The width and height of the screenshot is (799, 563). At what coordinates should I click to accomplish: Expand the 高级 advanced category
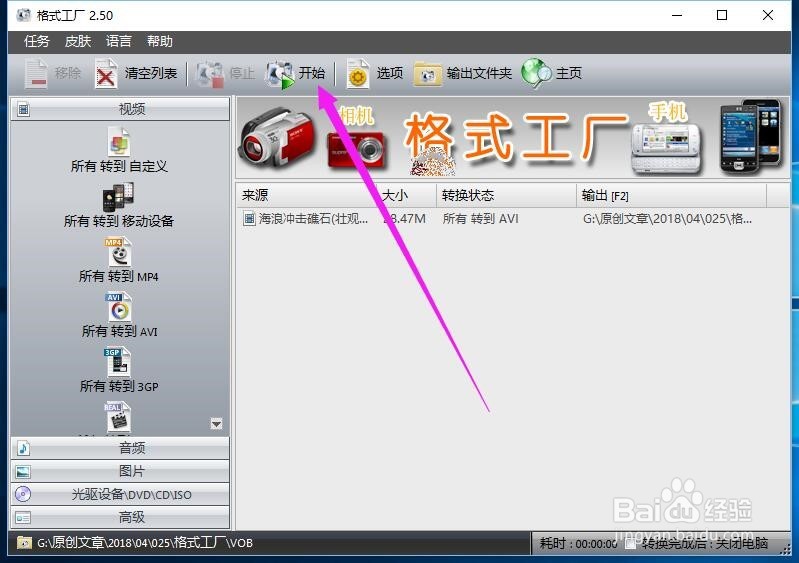[120, 518]
